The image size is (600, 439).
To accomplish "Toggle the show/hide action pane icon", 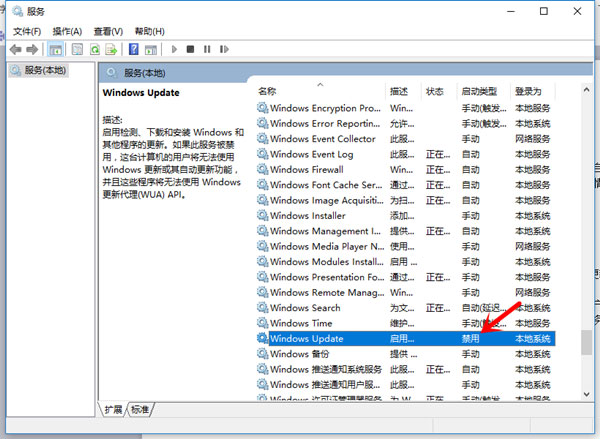I will (151, 49).
